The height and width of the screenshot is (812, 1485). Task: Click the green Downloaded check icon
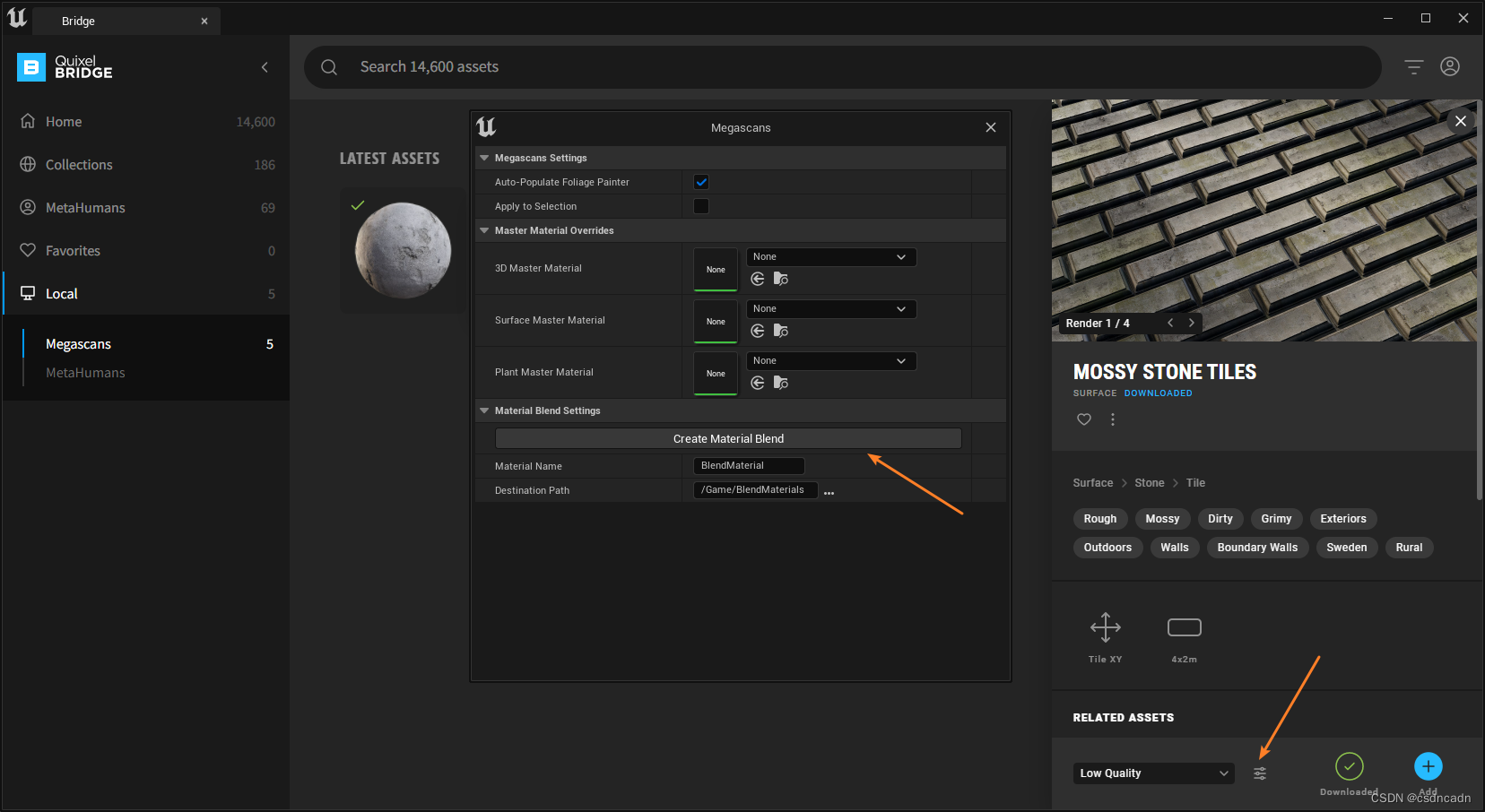coord(1350,766)
